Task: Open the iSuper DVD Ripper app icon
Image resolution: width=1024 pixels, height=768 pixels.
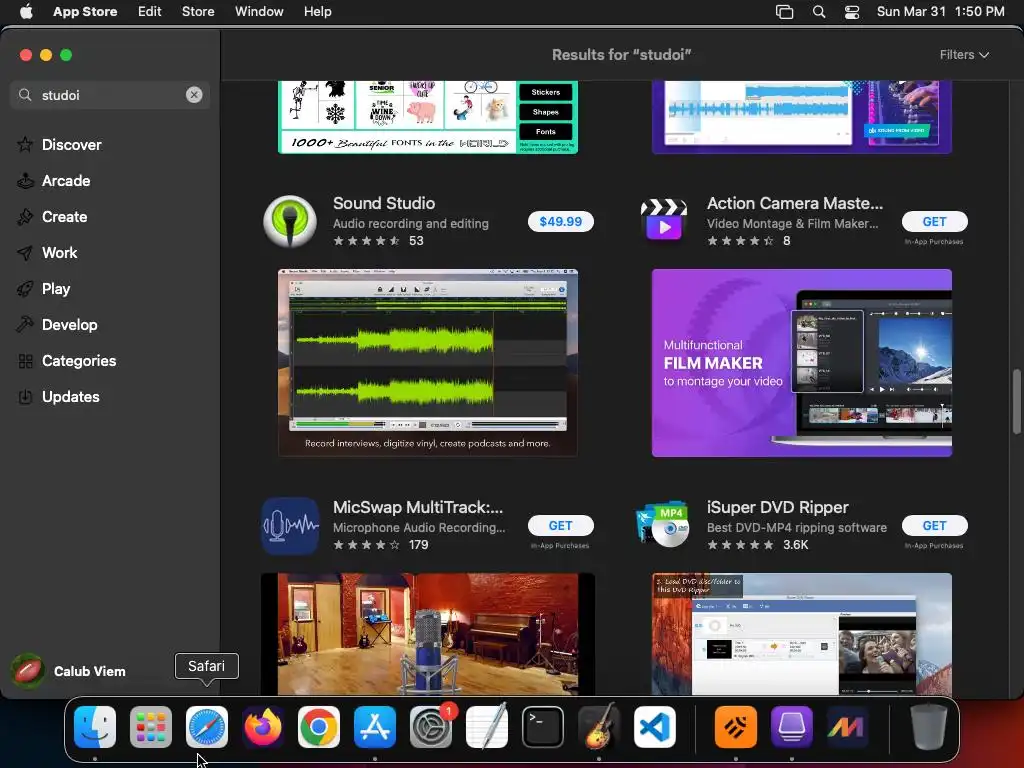Action: (664, 526)
